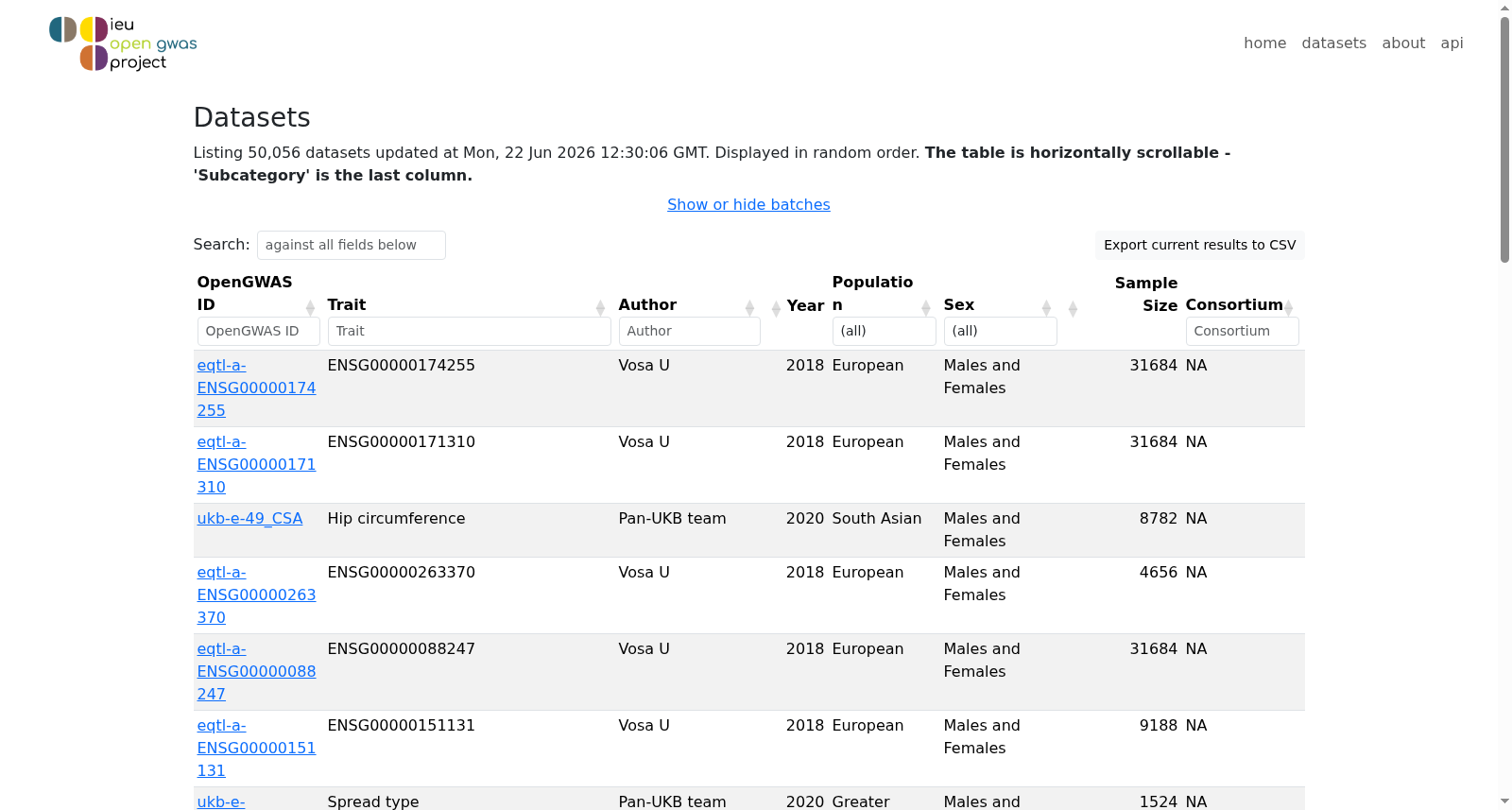This screenshot has height=810, width=1512.
Task: Open the about nav item
Action: pyautogui.click(x=1403, y=43)
